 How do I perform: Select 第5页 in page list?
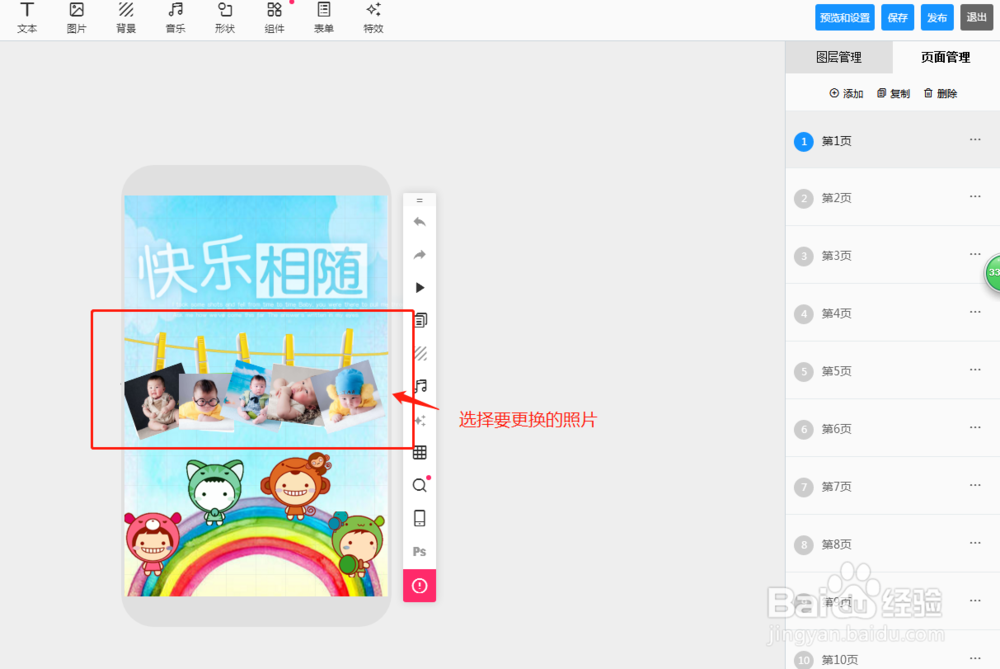tap(893, 371)
